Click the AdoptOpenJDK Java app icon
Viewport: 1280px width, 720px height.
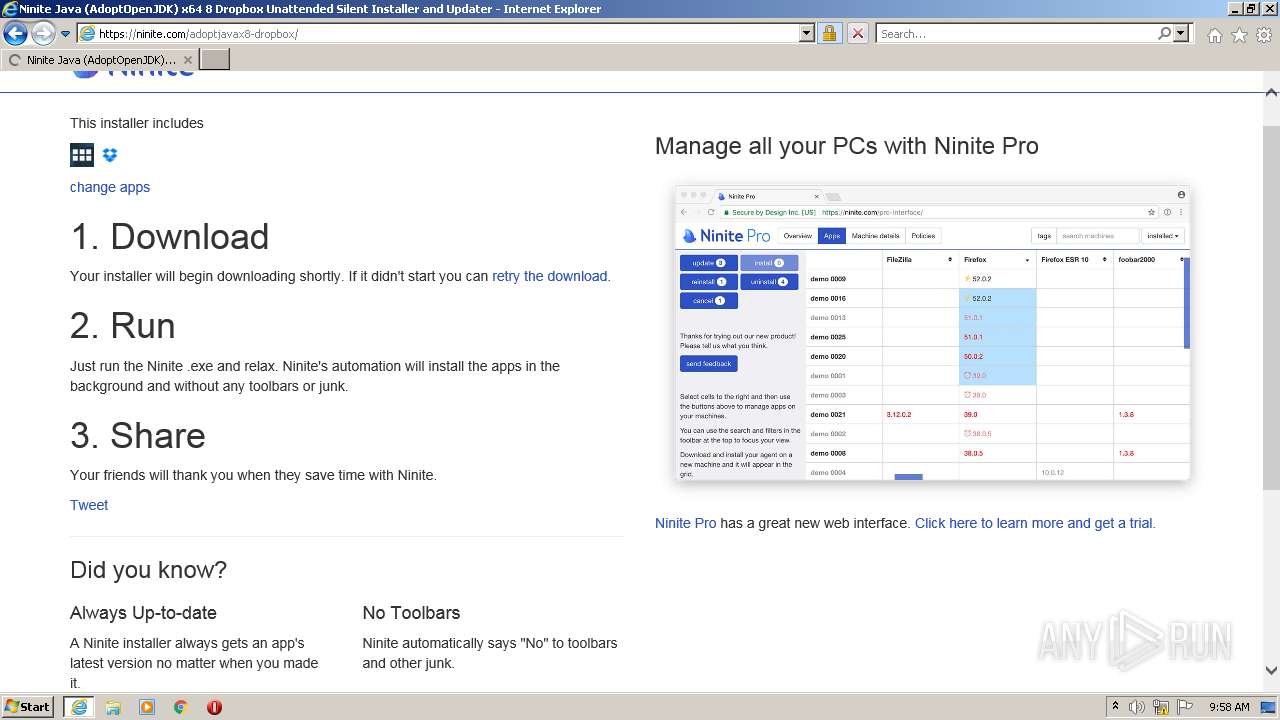82,154
